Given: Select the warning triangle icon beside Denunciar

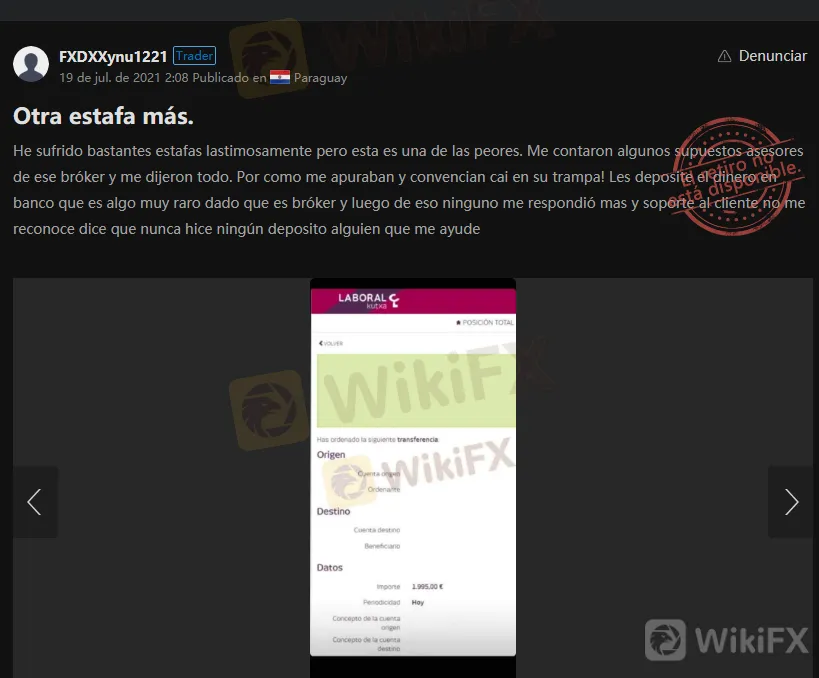Looking at the screenshot, I should 724,56.
